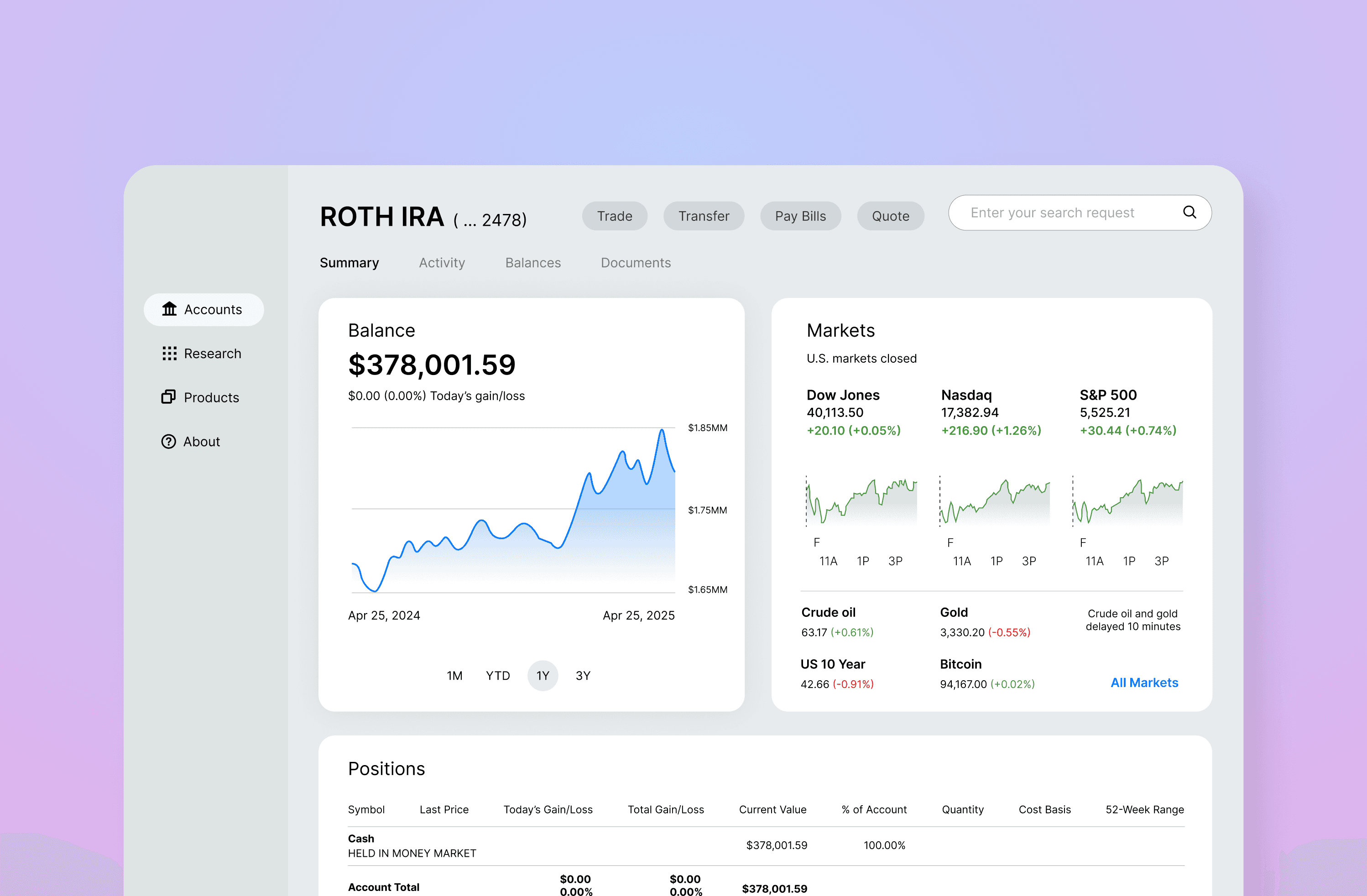This screenshot has height=896, width=1367.
Task: Open the S&P 500 mini chart
Action: tap(1127, 501)
